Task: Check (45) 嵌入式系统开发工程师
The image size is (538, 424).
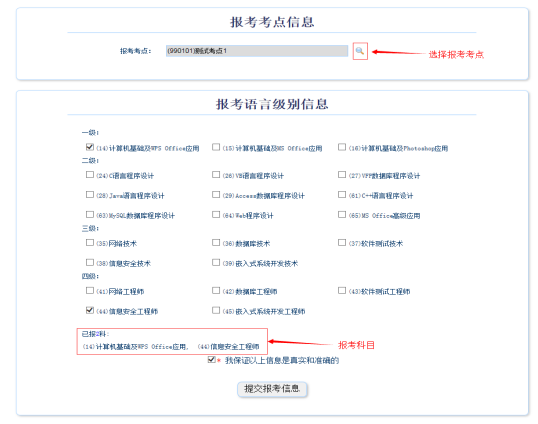Action: click(x=216, y=310)
